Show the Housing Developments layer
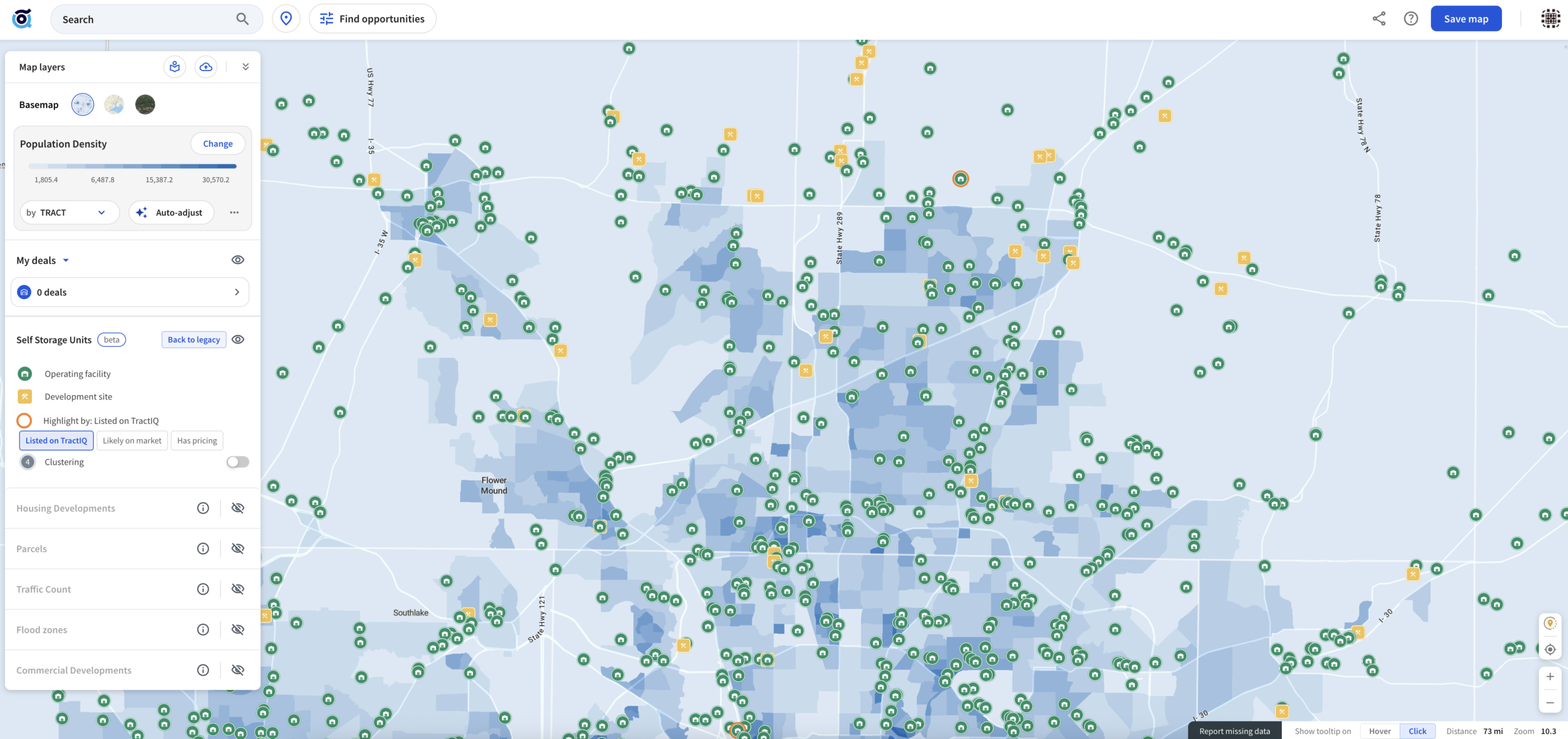The height and width of the screenshot is (739, 1568). 238,508
